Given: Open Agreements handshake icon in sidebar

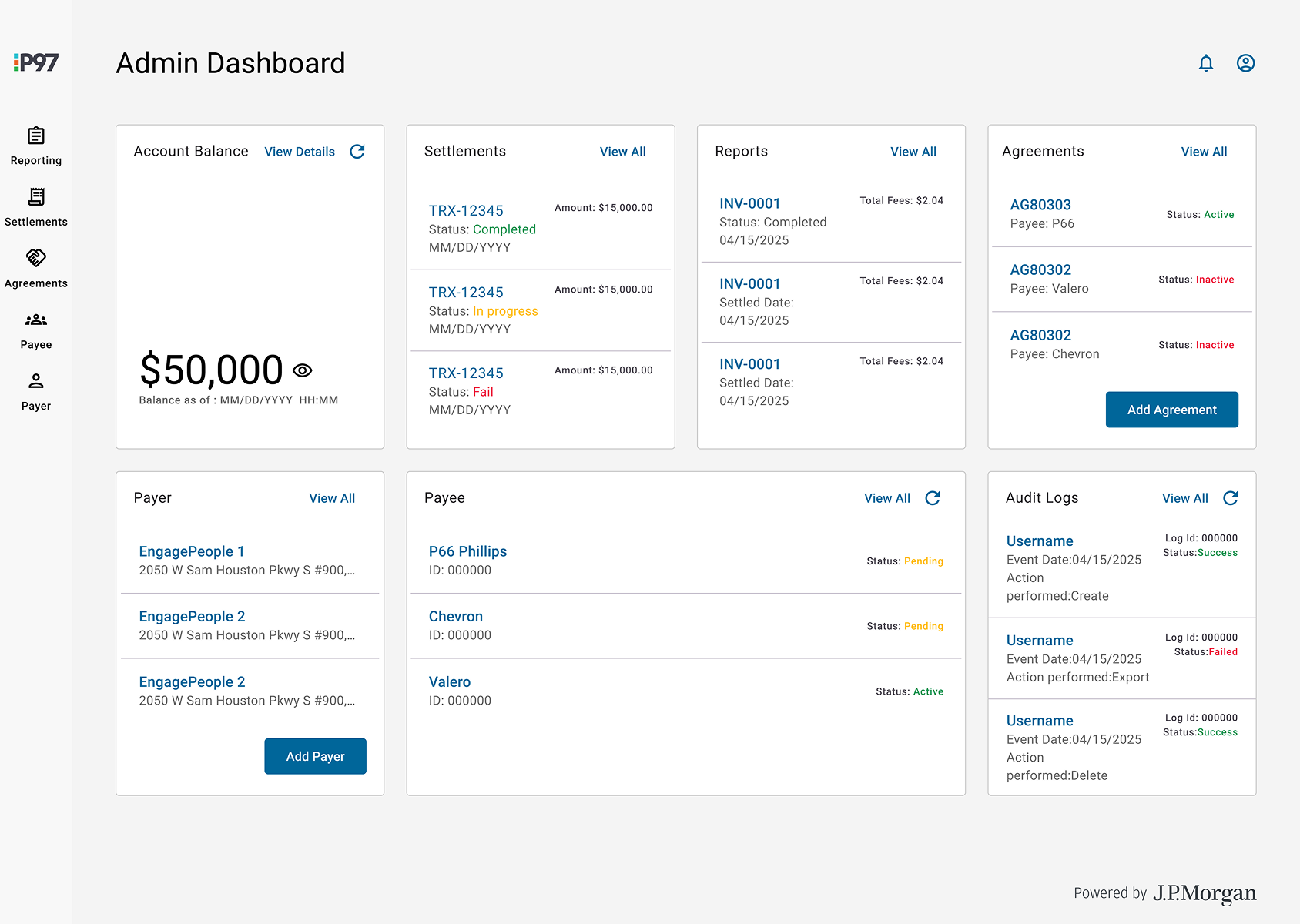Looking at the screenshot, I should (x=36, y=258).
